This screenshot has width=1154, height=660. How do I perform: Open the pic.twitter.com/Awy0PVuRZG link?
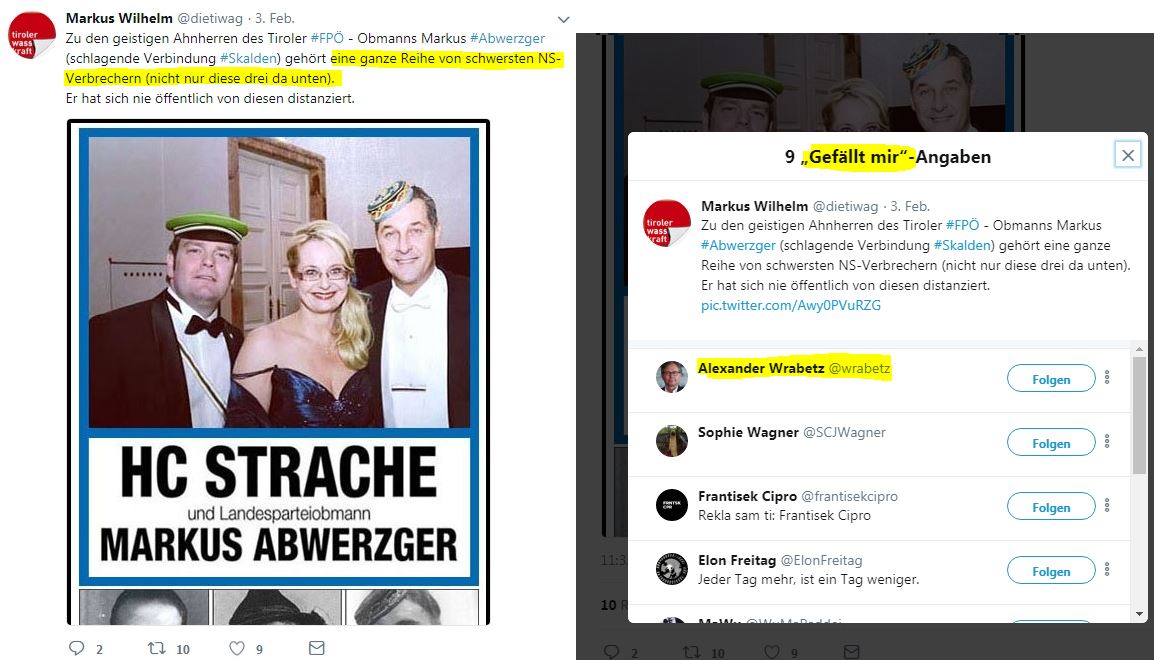[790, 305]
